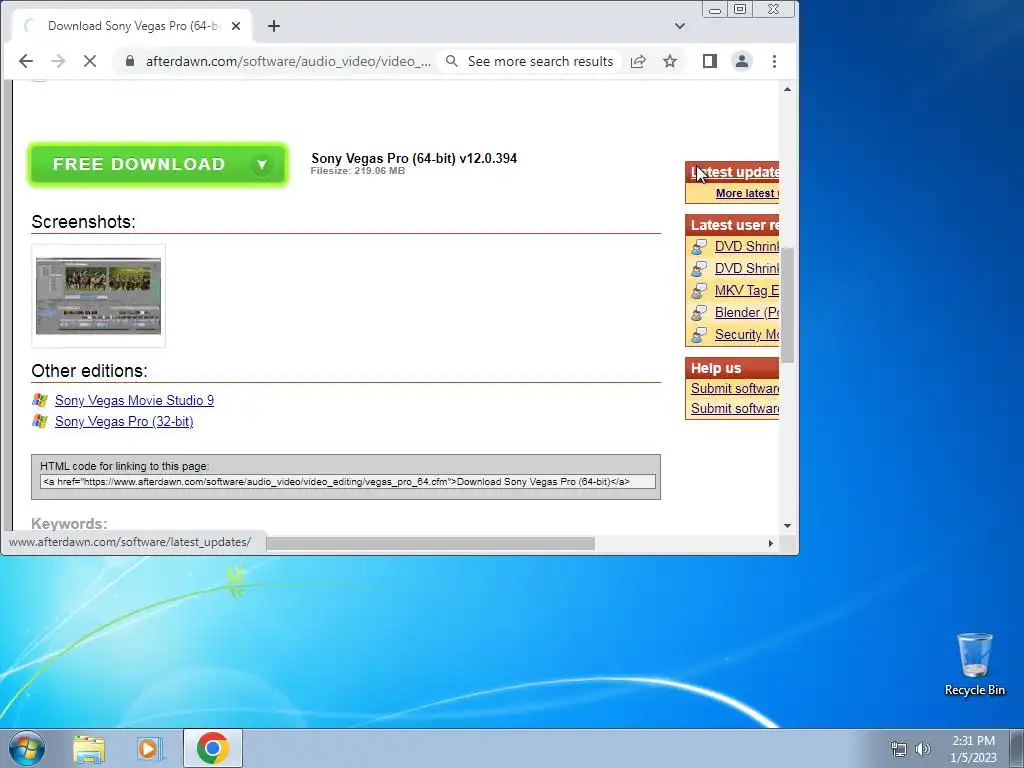Screen dimensions: 1024x768
Task: Click Windows icon beside Sony Vegas Pro (32-bit)
Action: pyautogui.click(x=40, y=421)
